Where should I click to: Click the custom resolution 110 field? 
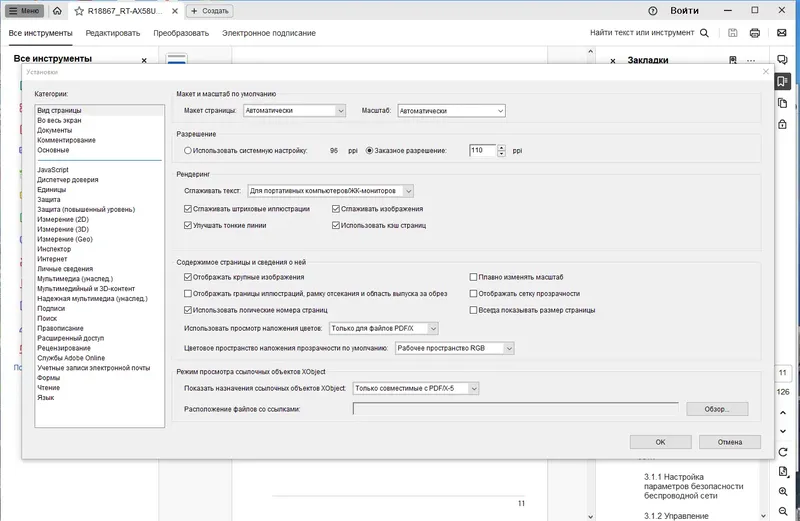click(482, 151)
